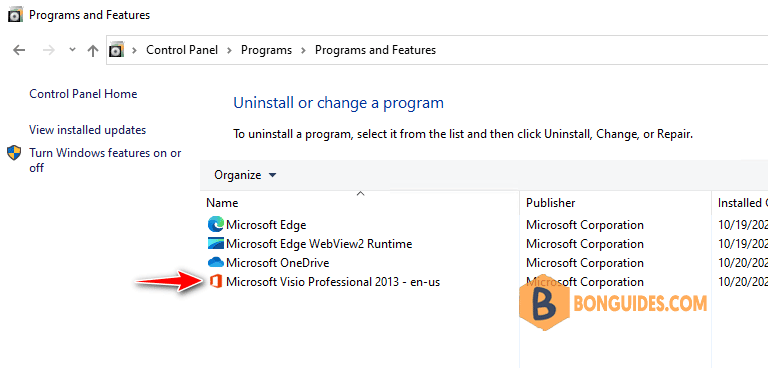The height and width of the screenshot is (368, 768).
Task: Click the Microsoft Edge program icon
Action: point(216,225)
